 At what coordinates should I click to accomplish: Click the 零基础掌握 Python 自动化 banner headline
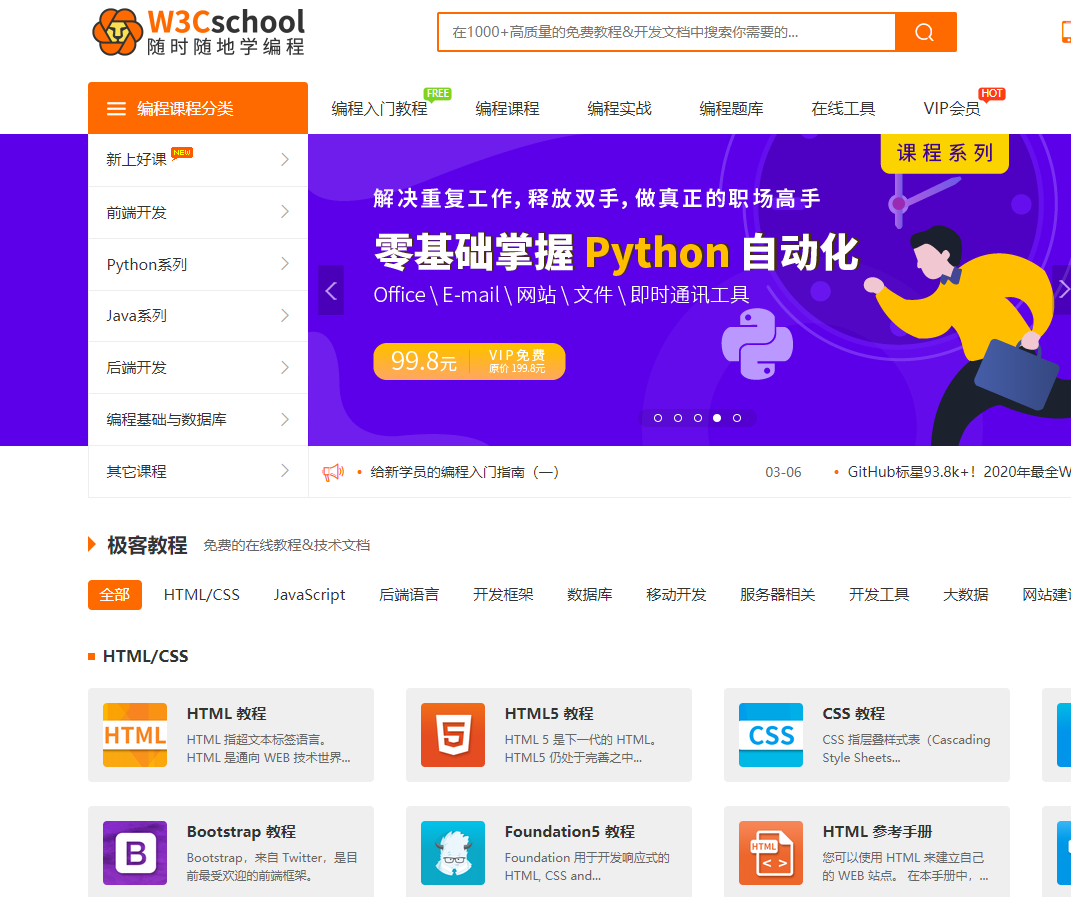(x=616, y=252)
